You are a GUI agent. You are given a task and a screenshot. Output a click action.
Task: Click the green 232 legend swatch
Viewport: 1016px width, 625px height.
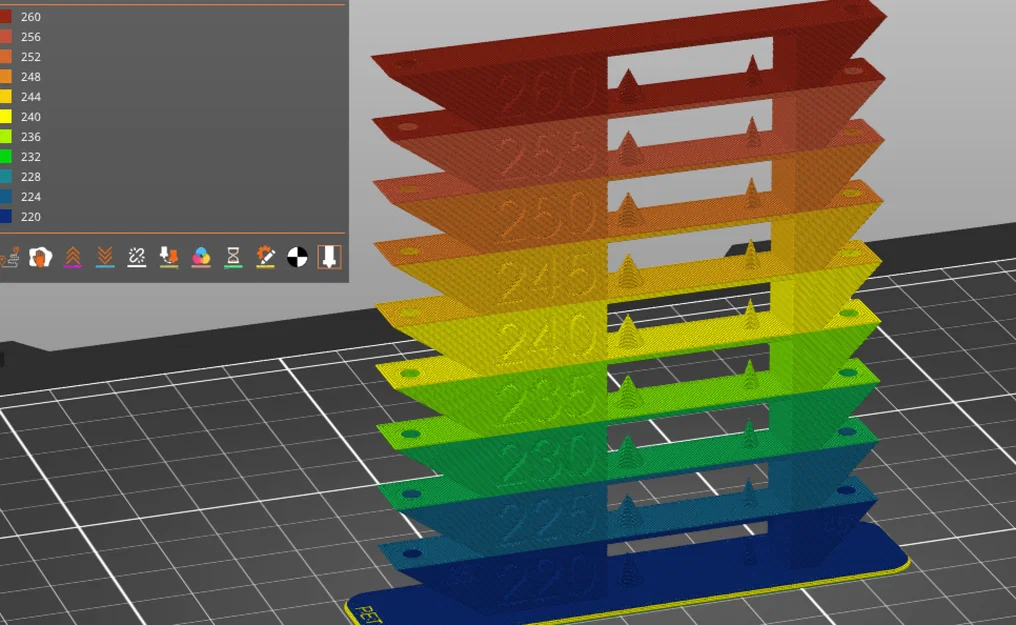click(x=5, y=157)
